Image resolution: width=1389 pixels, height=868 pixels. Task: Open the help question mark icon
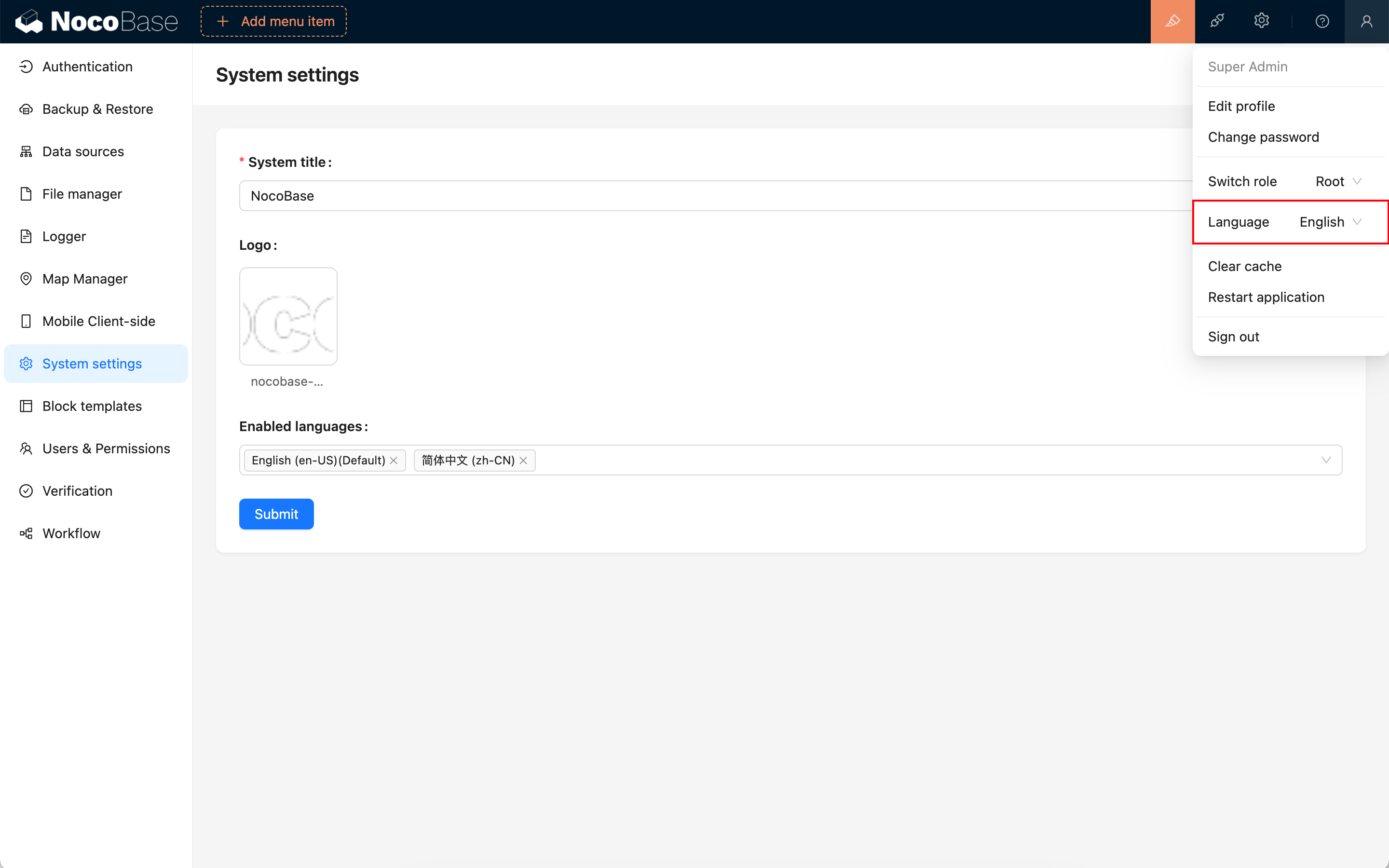coord(1322,21)
